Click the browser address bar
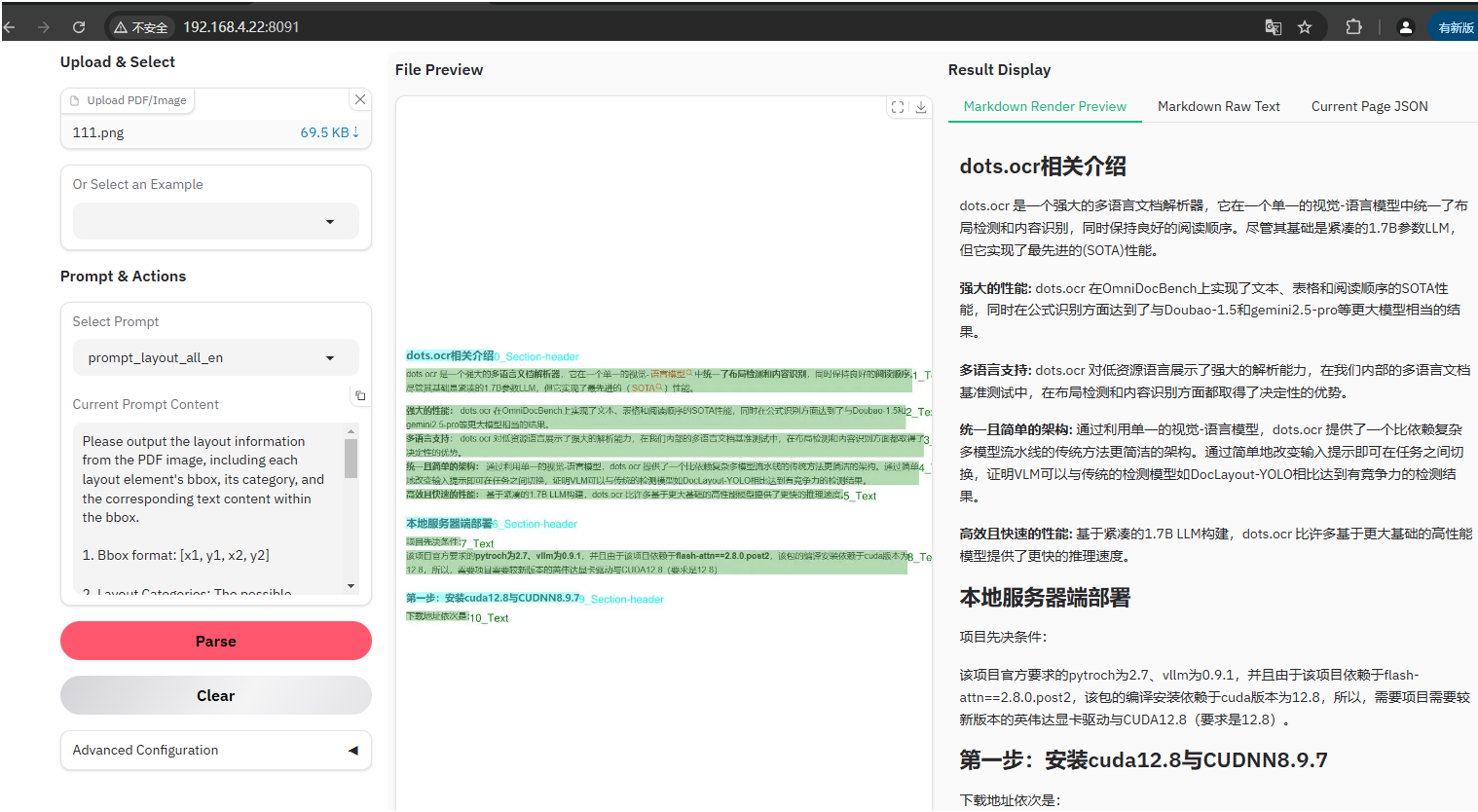Viewport: 1478px width, 812px height. click(253, 26)
